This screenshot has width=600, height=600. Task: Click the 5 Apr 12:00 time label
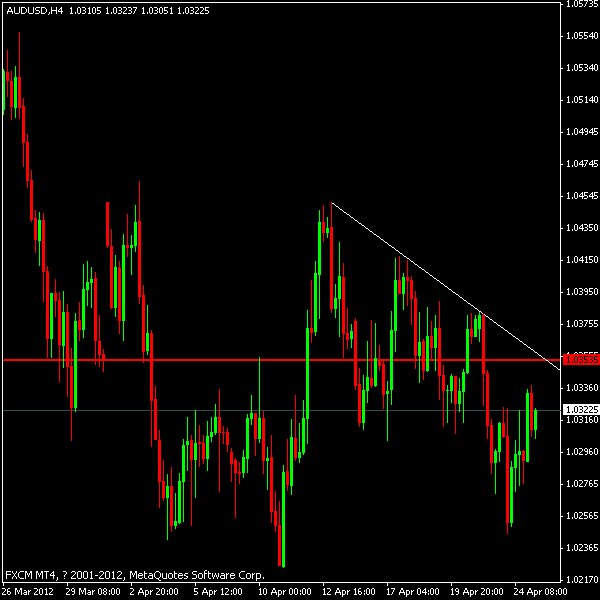tap(218, 592)
